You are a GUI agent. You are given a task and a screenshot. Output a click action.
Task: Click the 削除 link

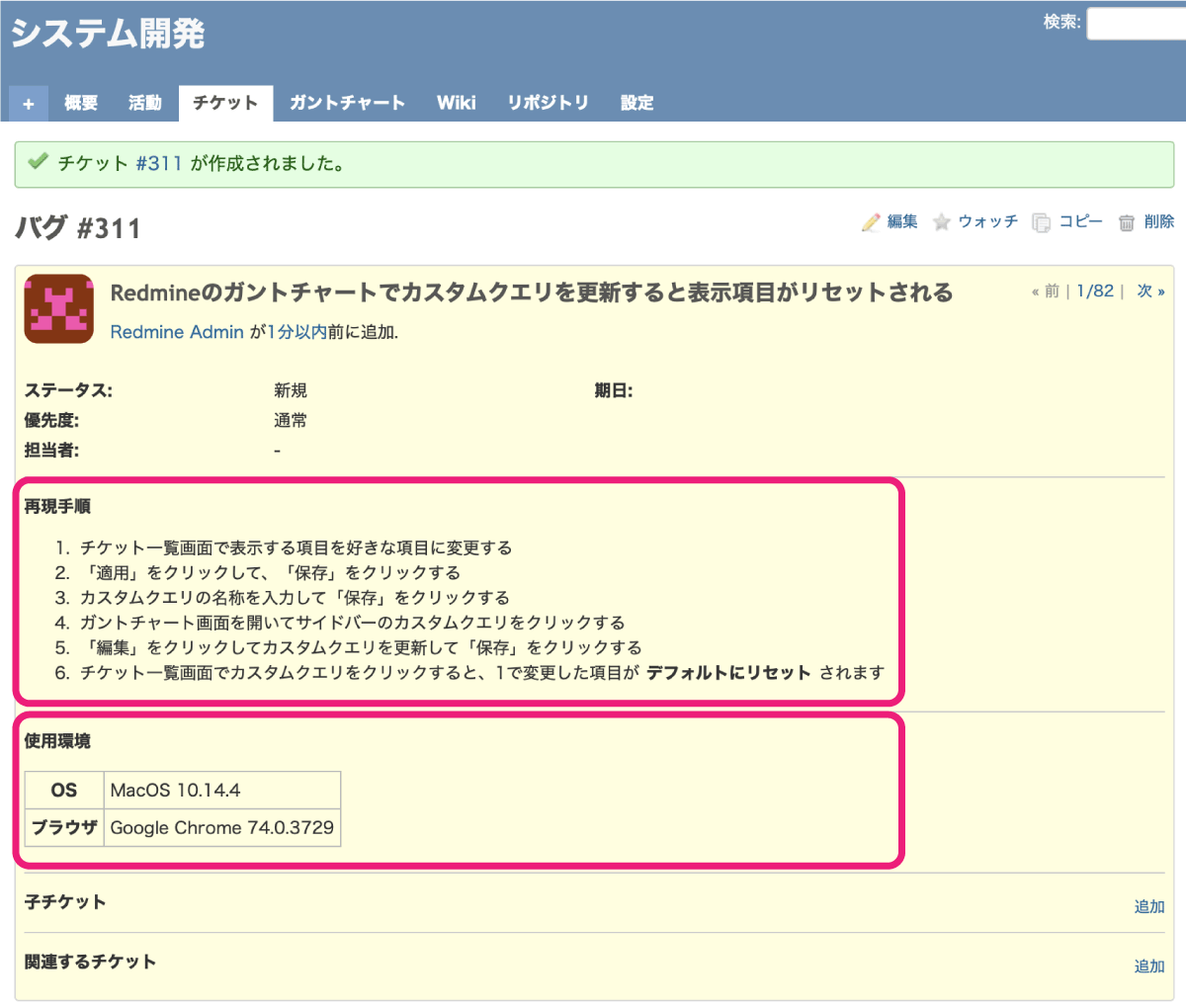click(1159, 221)
